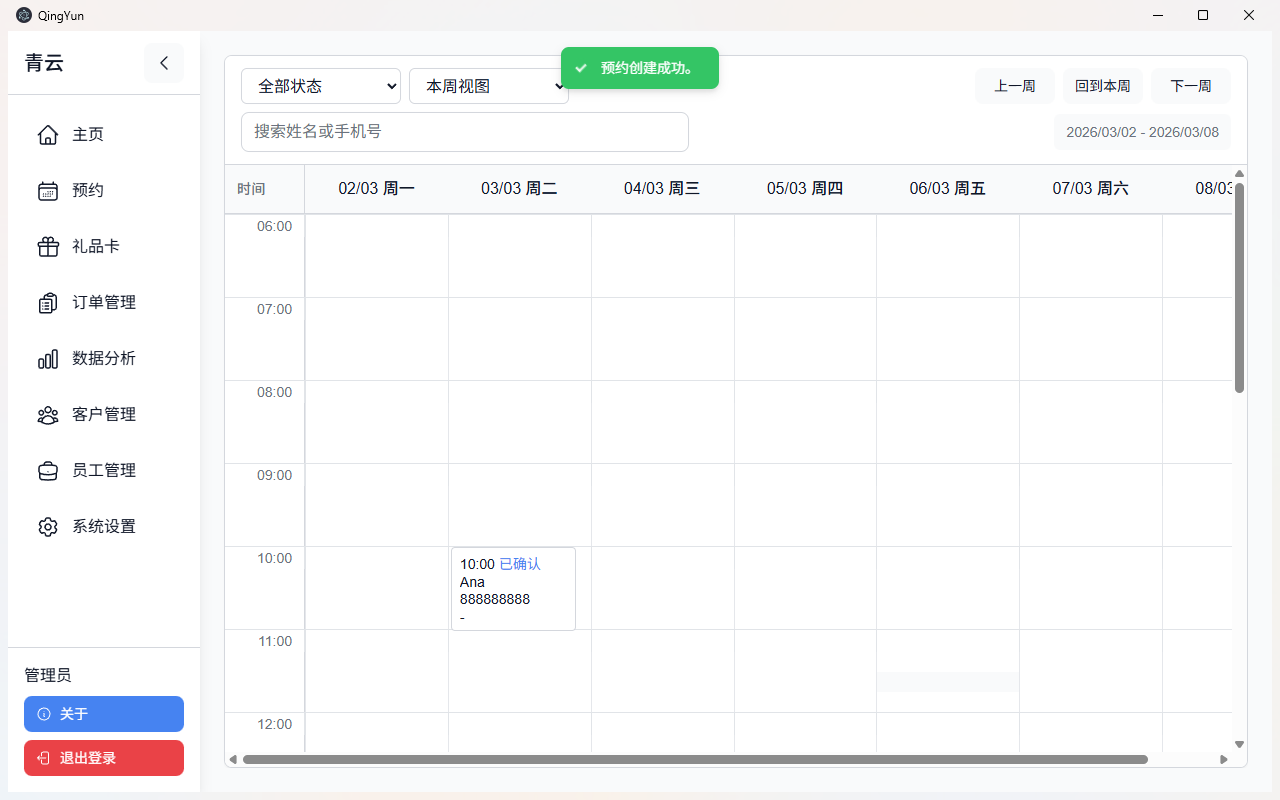Click the QingYun app logo in title bar

coord(24,15)
